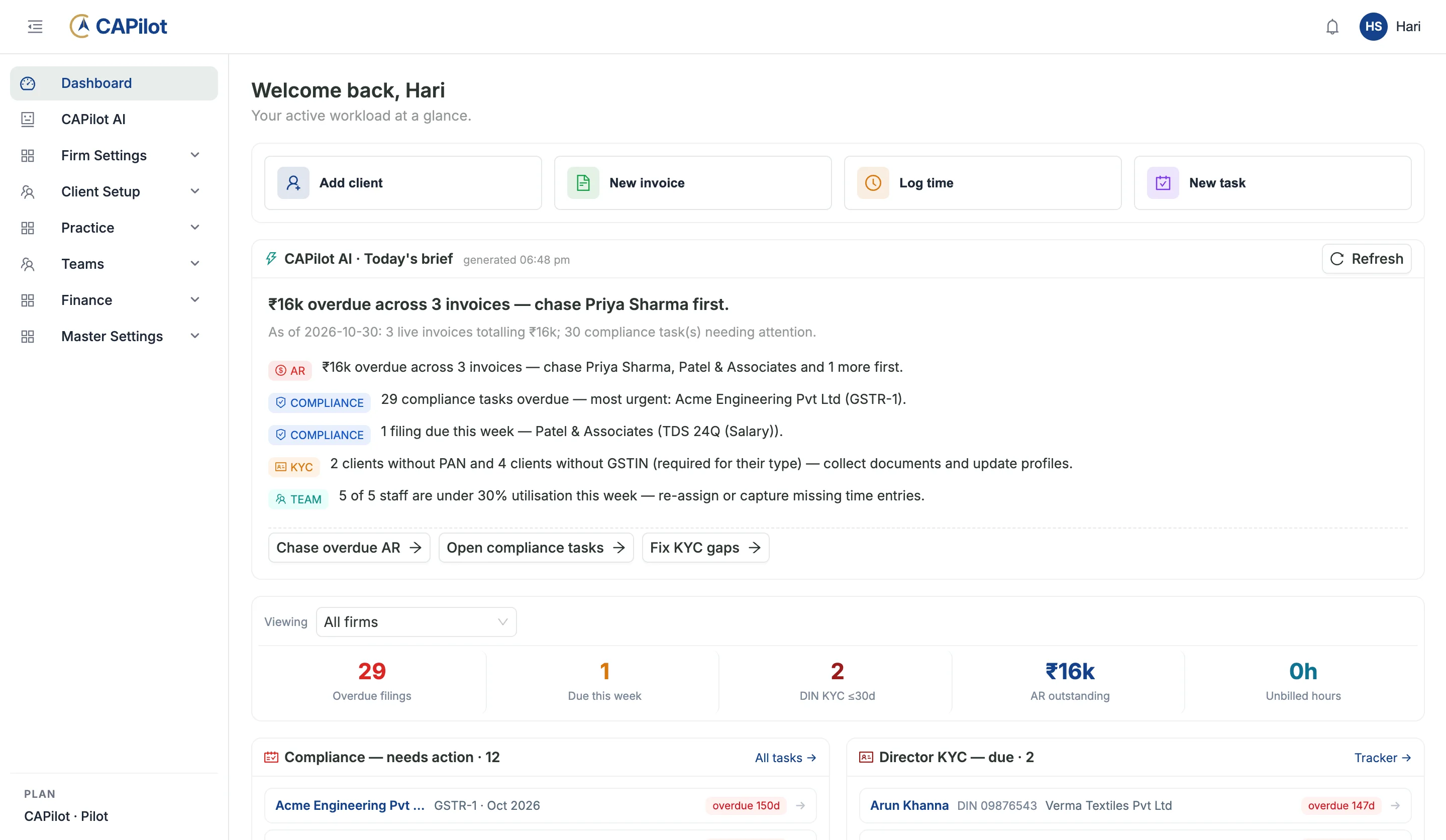This screenshot has height=840, width=1446.
Task: Open notifications bell
Action: tap(1332, 27)
